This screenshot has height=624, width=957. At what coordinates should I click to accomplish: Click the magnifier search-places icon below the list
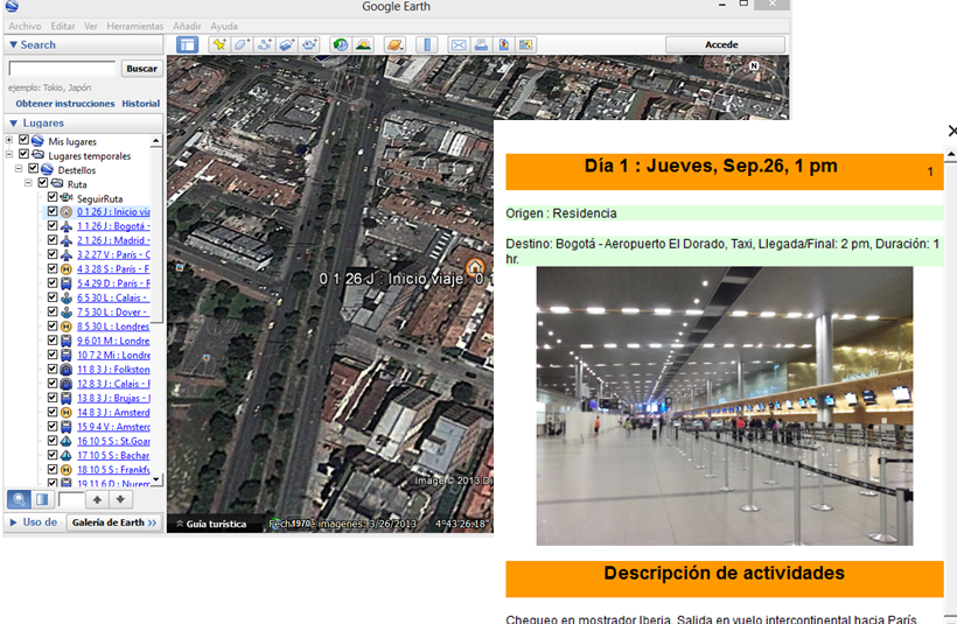tap(19, 499)
